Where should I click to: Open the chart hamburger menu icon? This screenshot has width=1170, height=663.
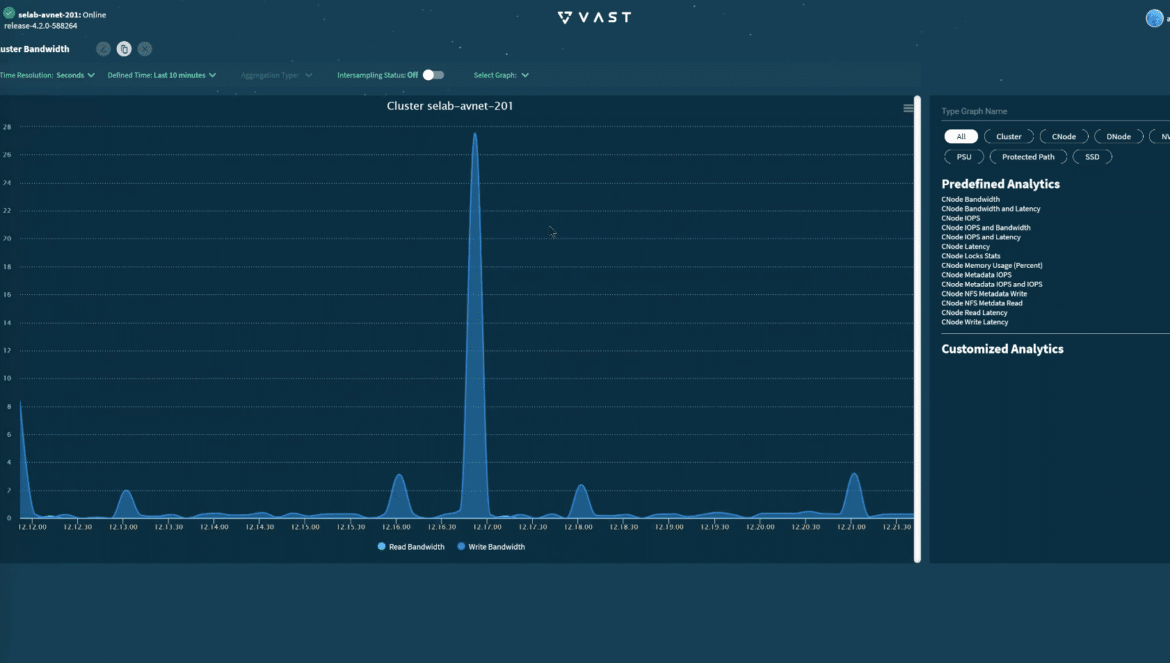coord(908,108)
